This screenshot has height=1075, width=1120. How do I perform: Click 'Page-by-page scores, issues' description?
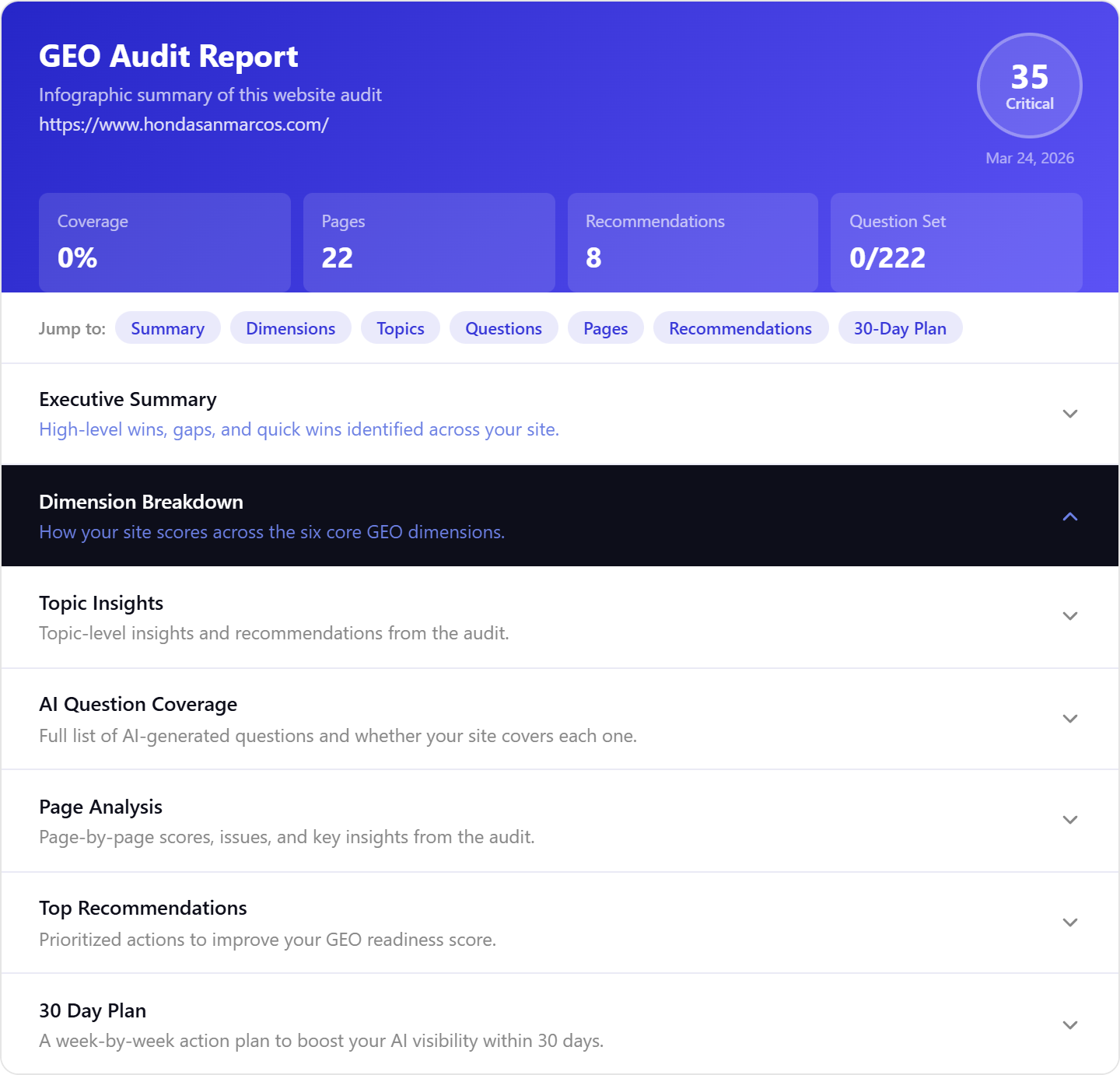pos(287,837)
